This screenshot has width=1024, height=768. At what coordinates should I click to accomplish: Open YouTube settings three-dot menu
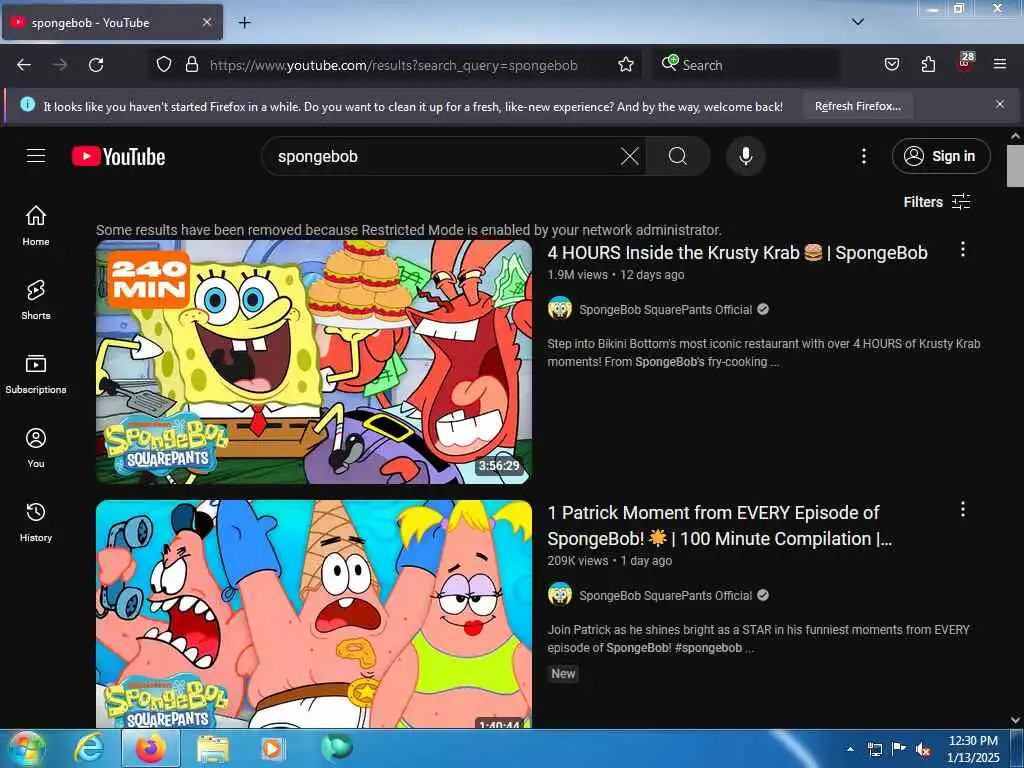click(863, 156)
